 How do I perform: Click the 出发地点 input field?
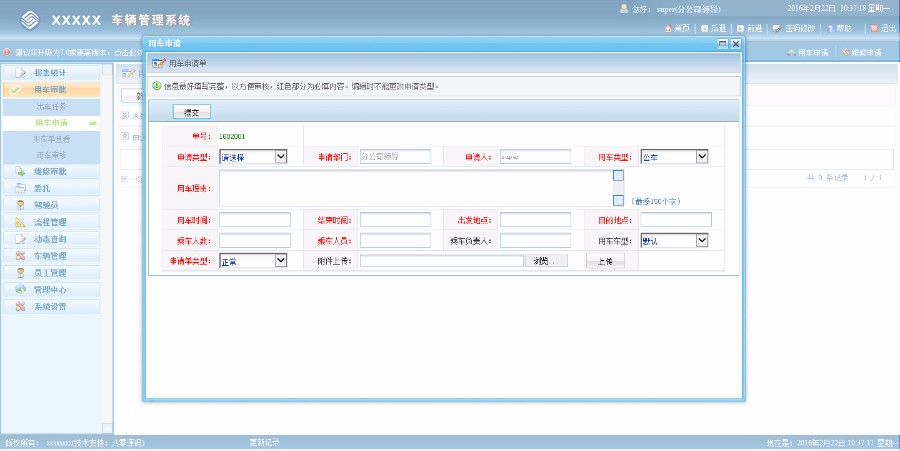tap(536, 220)
